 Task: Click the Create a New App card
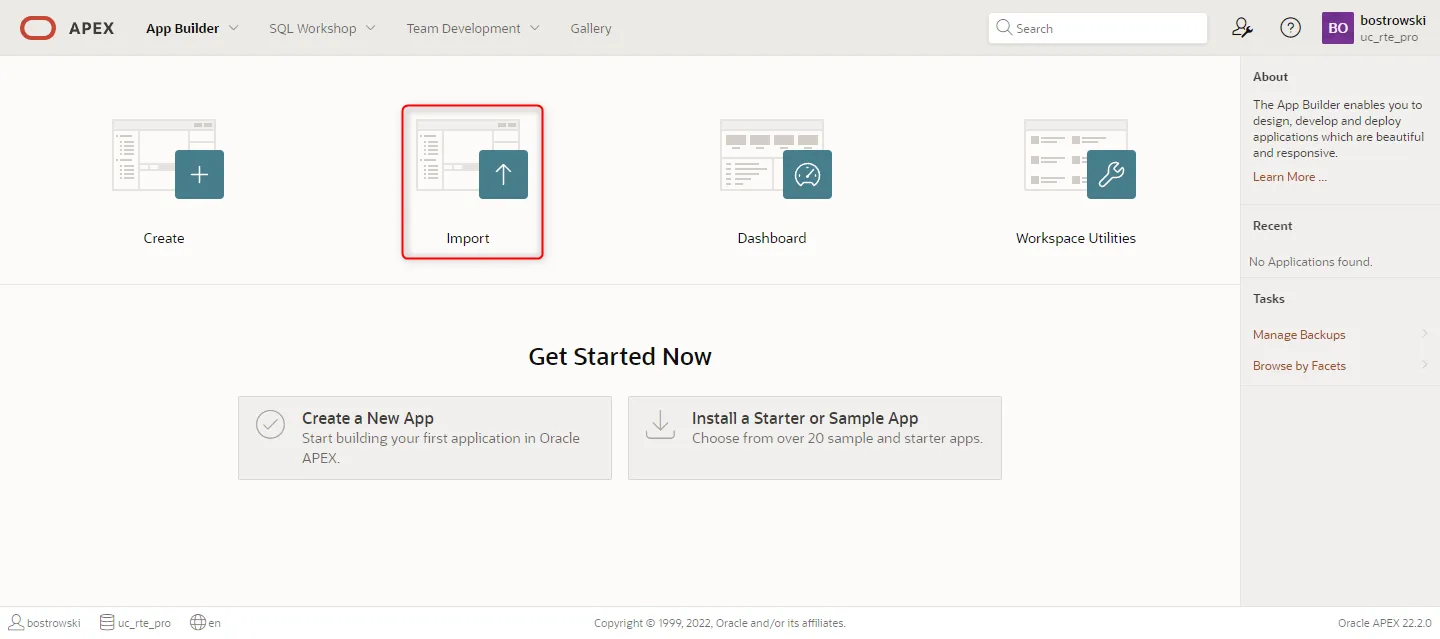(425, 438)
